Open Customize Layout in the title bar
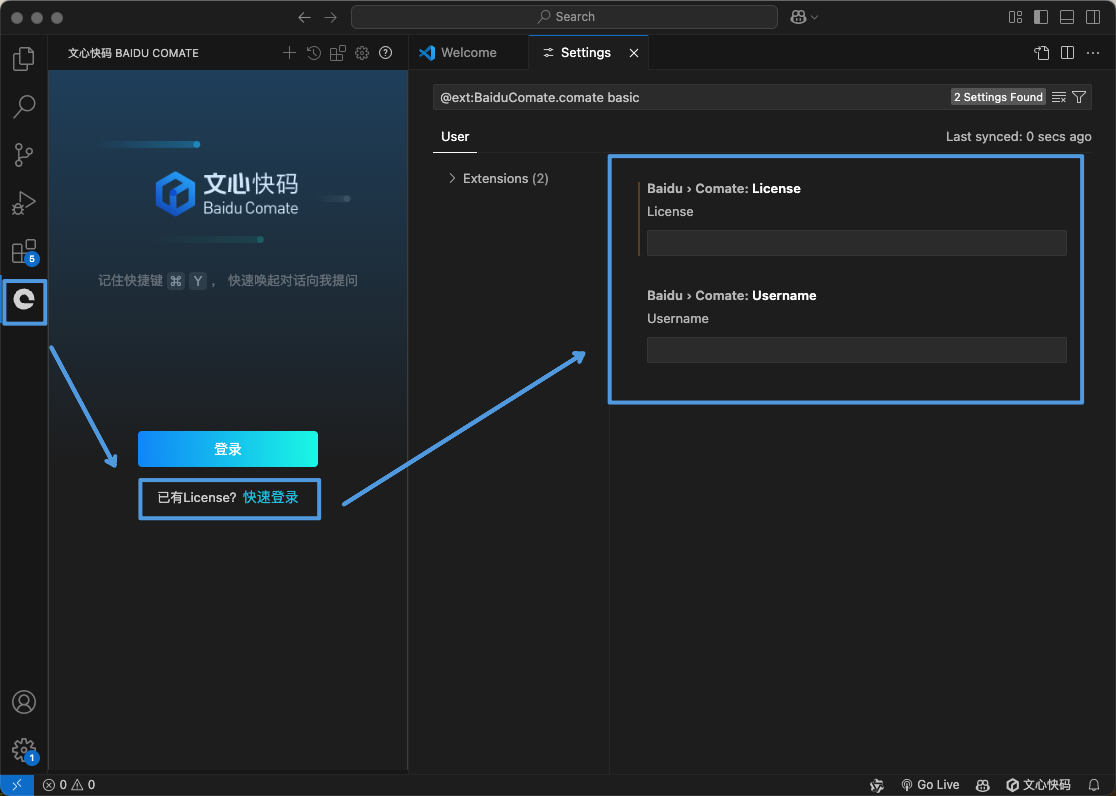The height and width of the screenshot is (796, 1116). [x=1016, y=17]
